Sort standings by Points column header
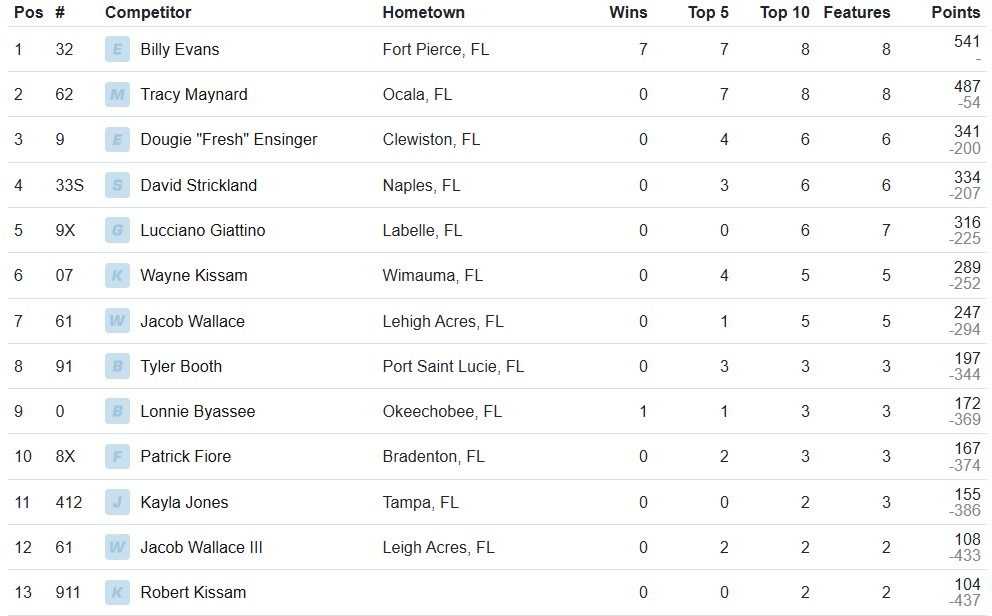This screenshot has width=992, height=616. pos(955,13)
